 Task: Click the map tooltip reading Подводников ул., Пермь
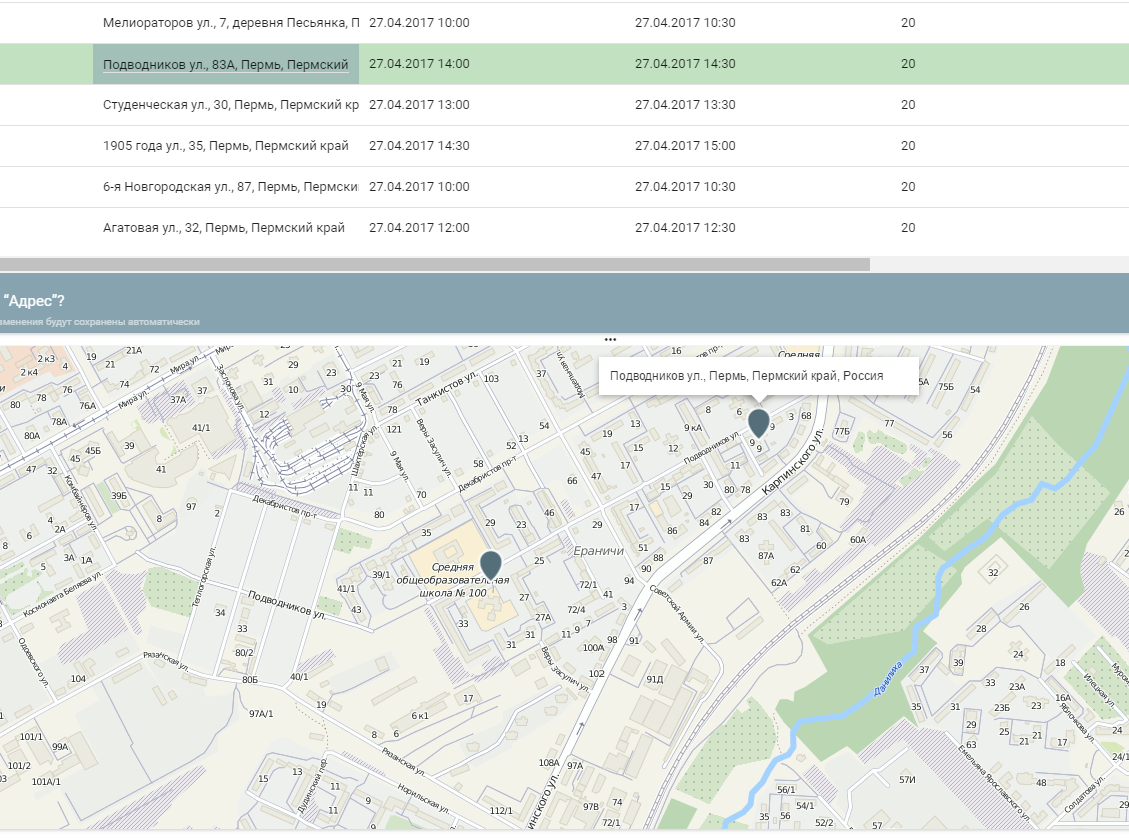(x=747, y=376)
